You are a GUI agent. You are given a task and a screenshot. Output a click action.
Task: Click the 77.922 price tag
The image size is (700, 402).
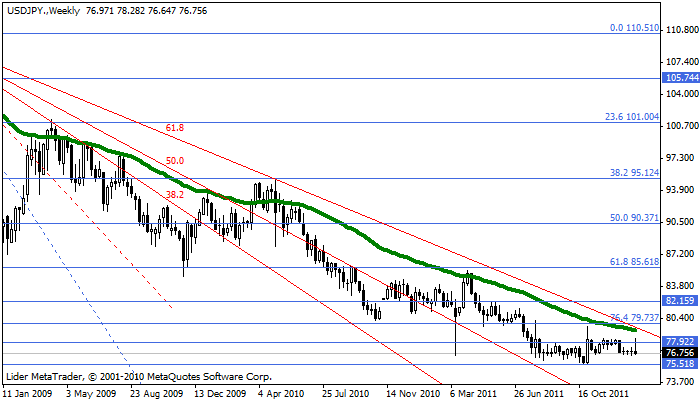click(x=680, y=342)
